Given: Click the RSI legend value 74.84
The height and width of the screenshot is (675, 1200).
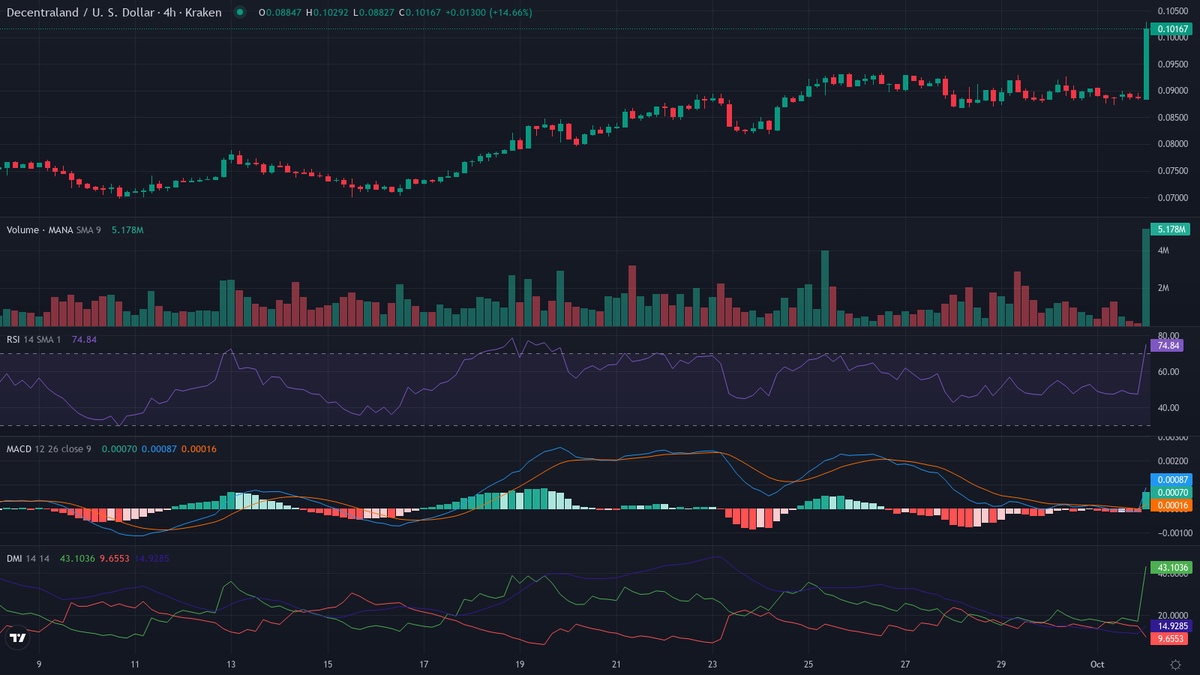Looking at the screenshot, I should tap(84, 339).
